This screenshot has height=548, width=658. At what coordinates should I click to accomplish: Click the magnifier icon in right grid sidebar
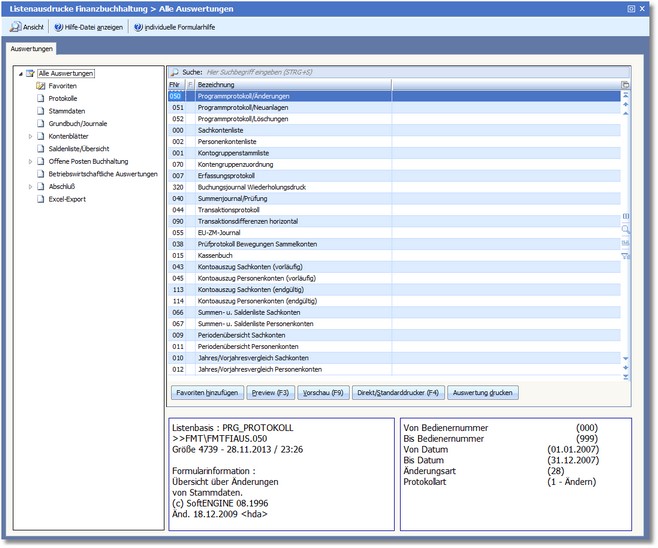click(x=626, y=229)
